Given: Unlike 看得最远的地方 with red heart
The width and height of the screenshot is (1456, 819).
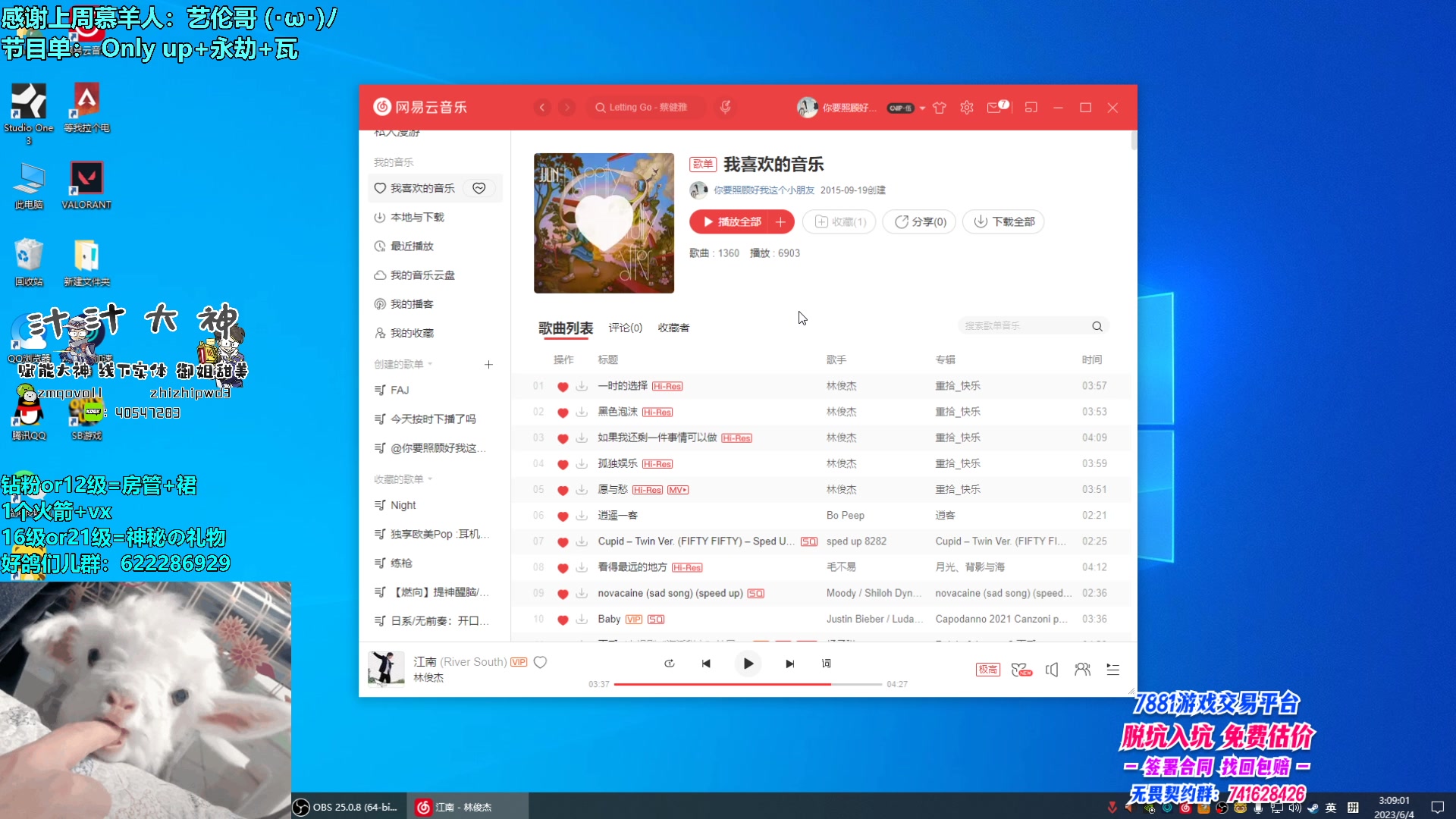Looking at the screenshot, I should tap(563, 567).
